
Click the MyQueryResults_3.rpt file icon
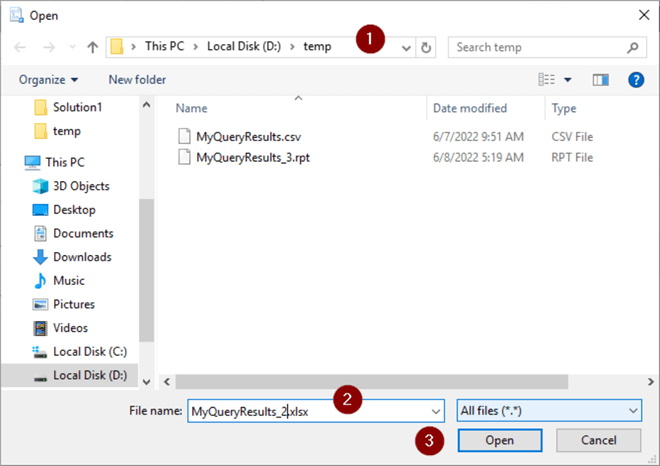(184, 157)
